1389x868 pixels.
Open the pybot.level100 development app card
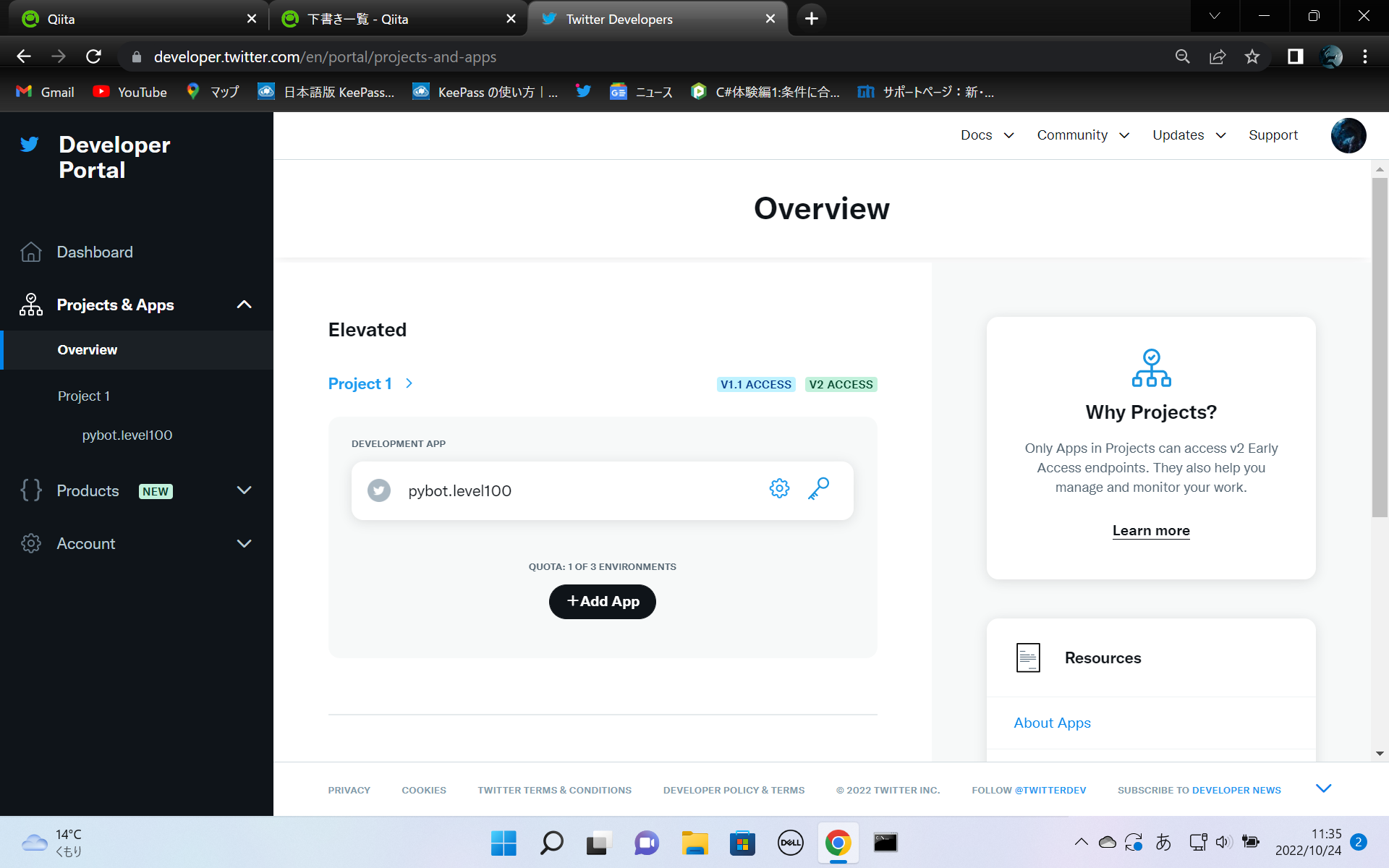(x=603, y=490)
